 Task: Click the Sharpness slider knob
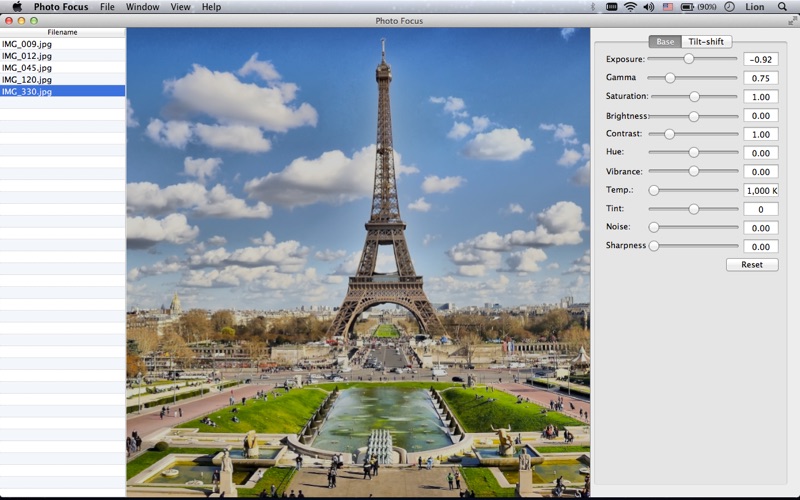[x=654, y=246]
